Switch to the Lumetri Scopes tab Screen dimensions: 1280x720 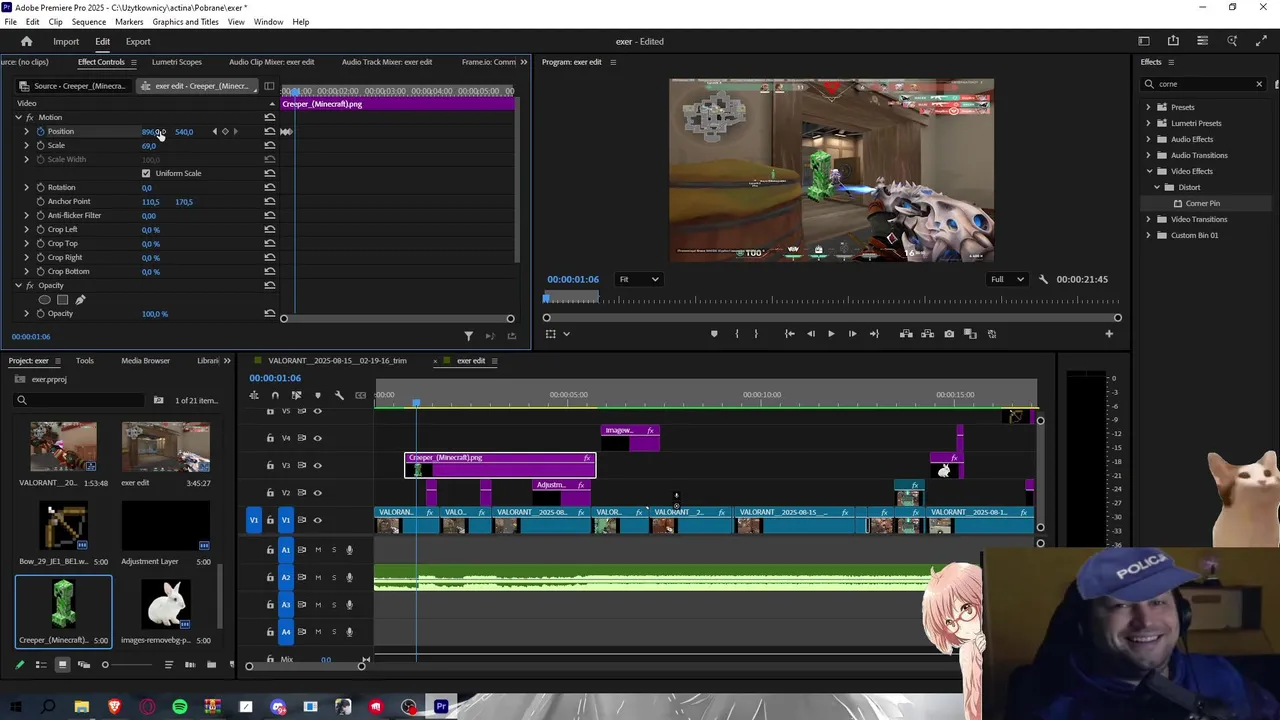pyautogui.click(x=176, y=62)
